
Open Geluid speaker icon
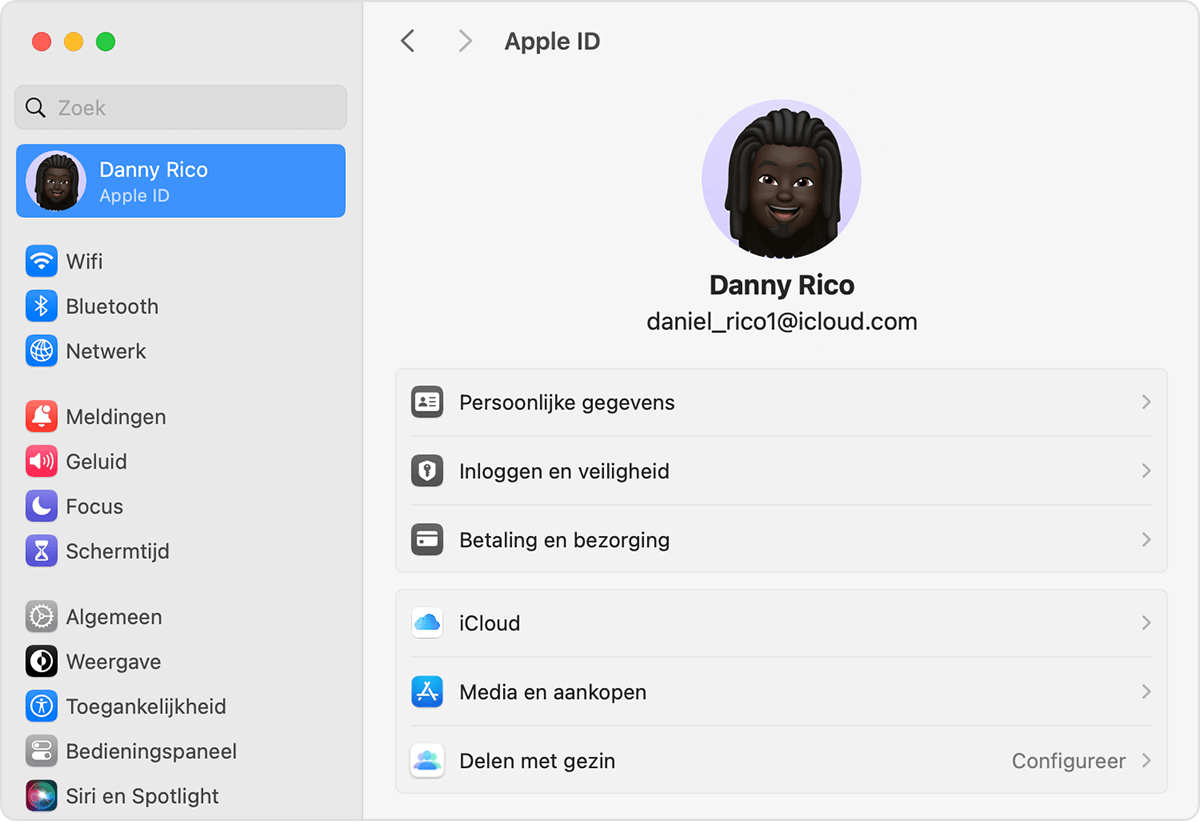tap(41, 462)
